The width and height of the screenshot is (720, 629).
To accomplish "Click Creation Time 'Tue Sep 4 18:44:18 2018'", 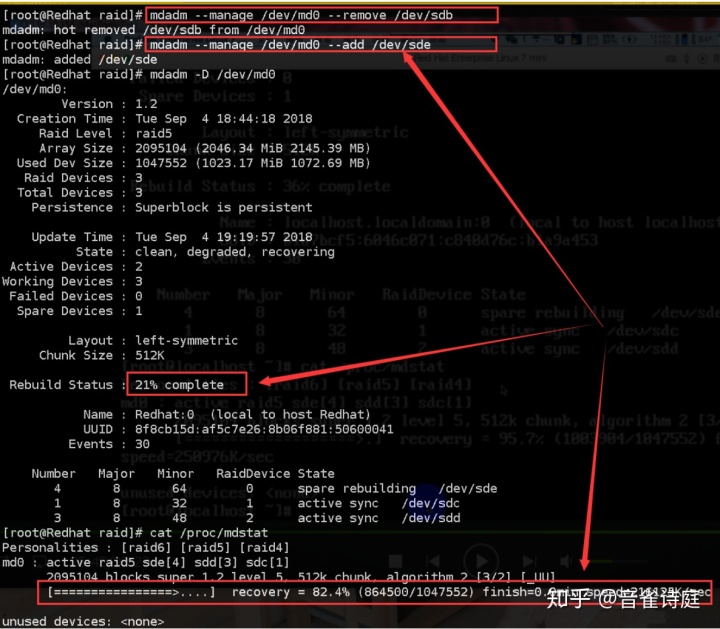I will click(224, 118).
